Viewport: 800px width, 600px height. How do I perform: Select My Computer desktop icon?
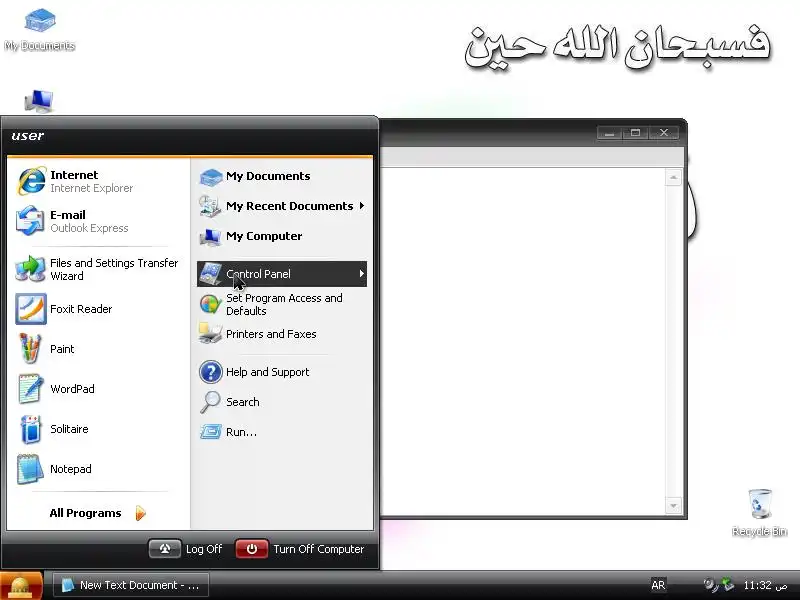click(x=39, y=101)
